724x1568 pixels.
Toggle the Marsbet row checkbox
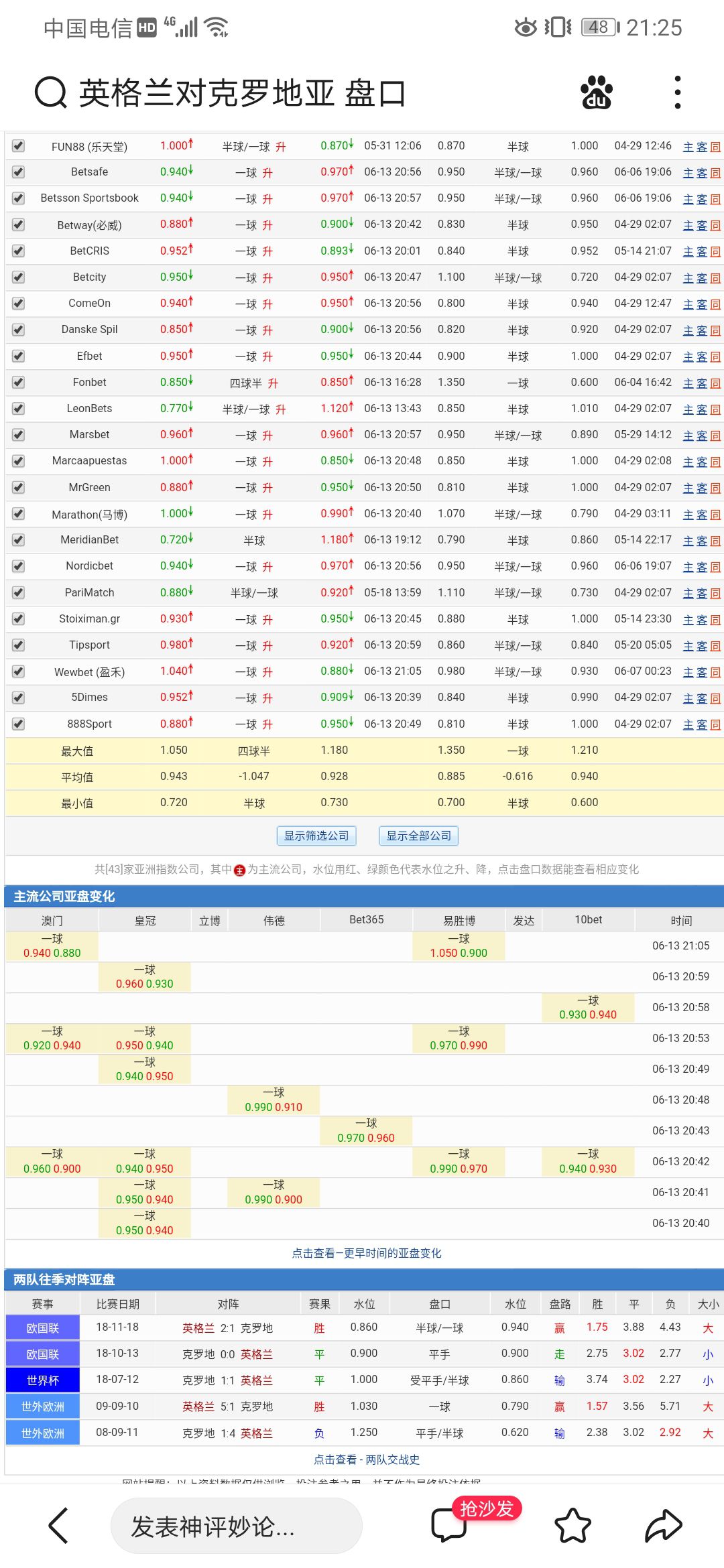tap(18, 435)
